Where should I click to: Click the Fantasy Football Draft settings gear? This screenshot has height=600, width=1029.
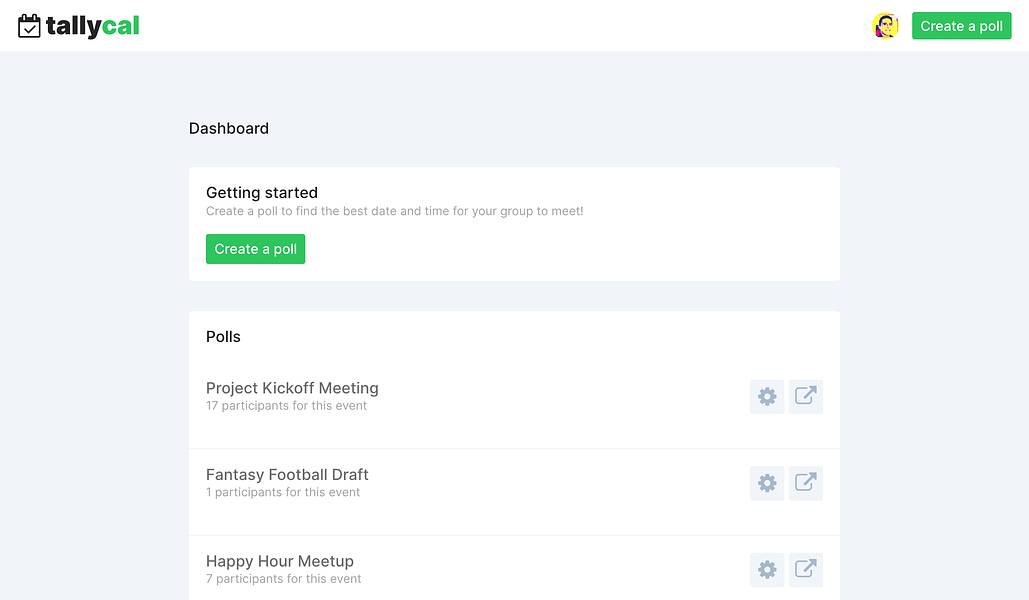pyautogui.click(x=767, y=483)
